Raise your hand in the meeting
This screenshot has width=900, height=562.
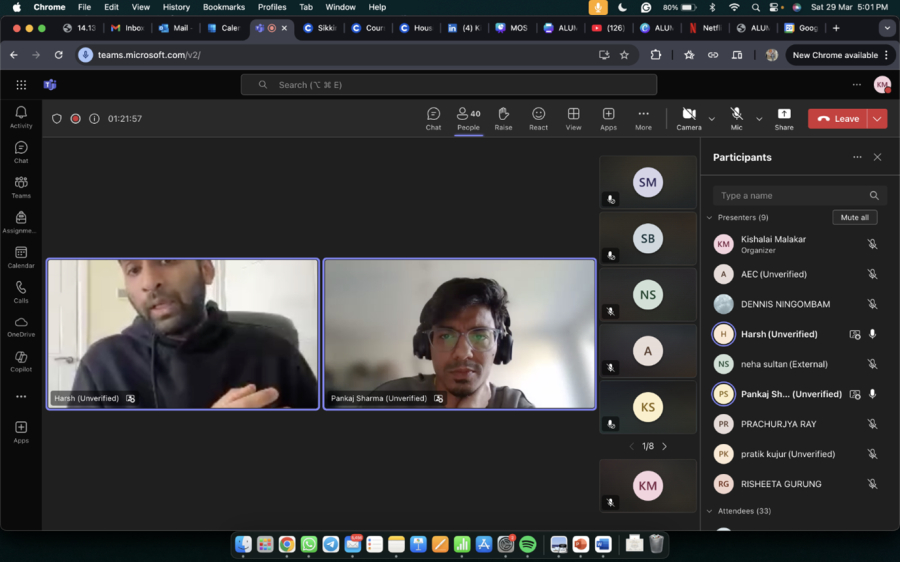tap(503, 119)
